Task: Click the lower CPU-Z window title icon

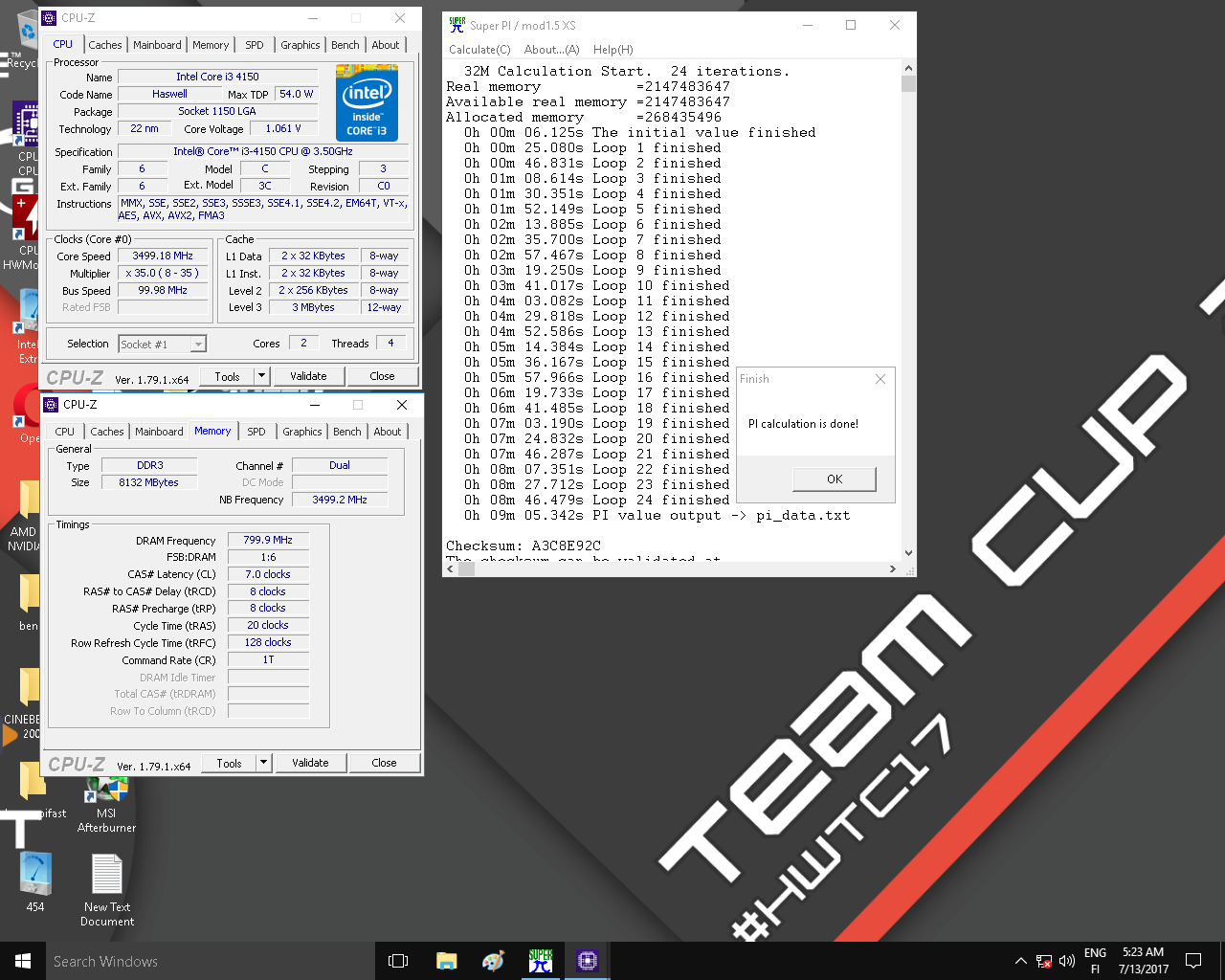Action: [x=52, y=405]
